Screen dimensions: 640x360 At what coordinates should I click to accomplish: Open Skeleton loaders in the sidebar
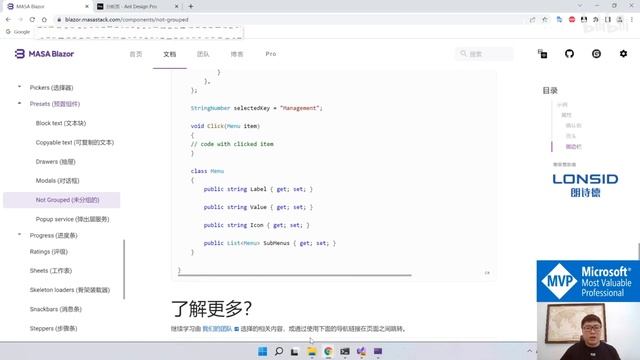pyautogui.click(x=70, y=290)
